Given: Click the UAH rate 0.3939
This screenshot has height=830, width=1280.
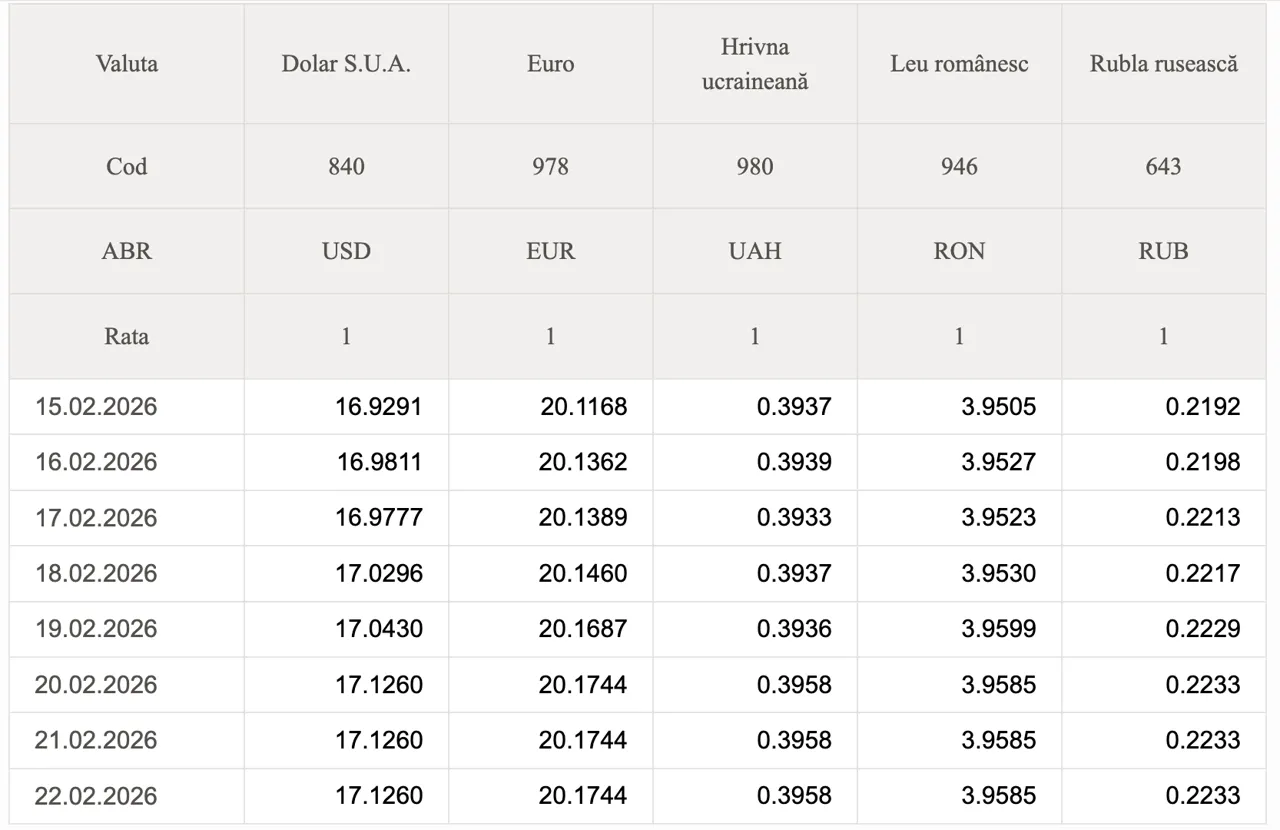Looking at the screenshot, I should pos(794,462).
